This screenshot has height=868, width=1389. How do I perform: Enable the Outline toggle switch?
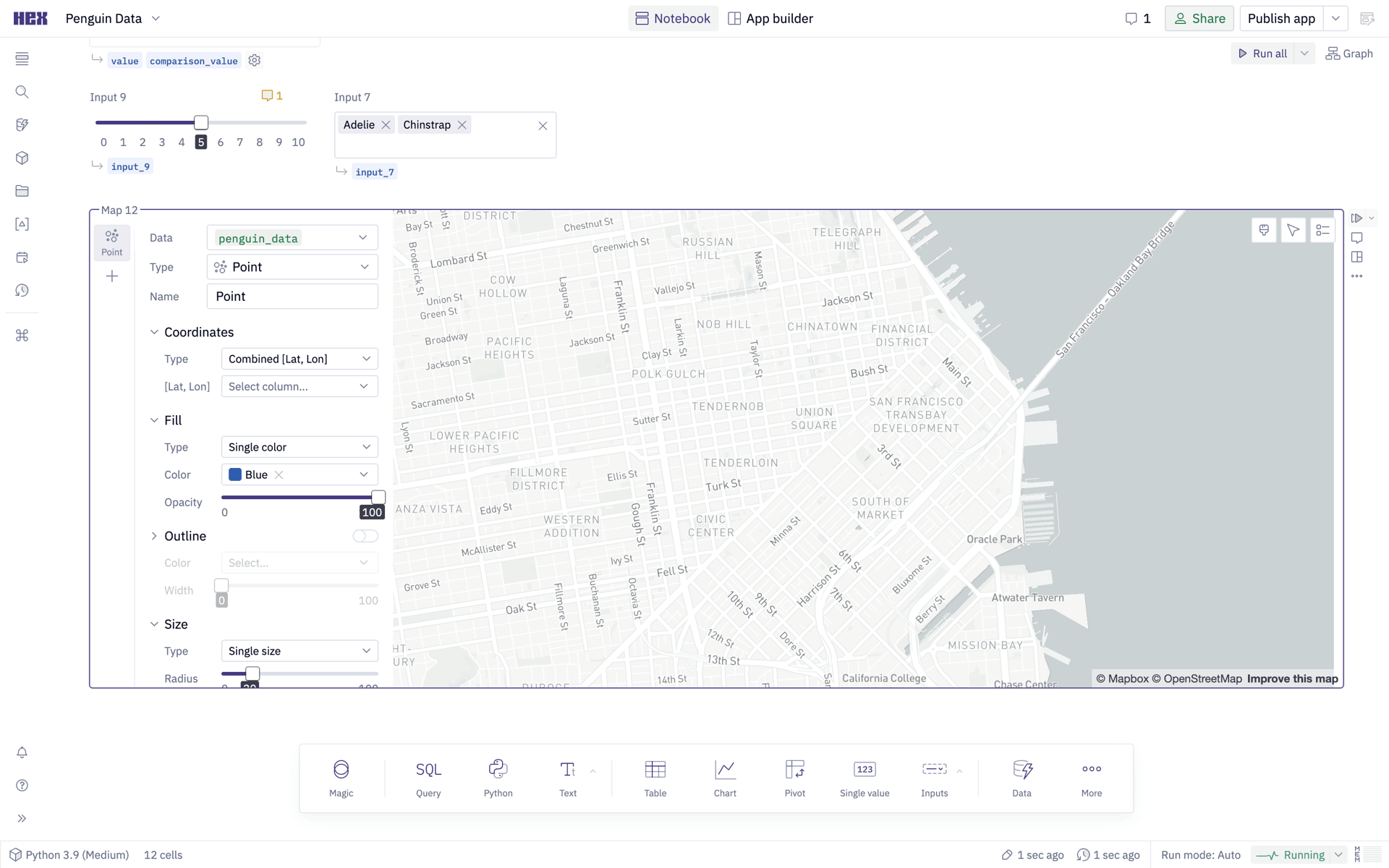point(365,536)
